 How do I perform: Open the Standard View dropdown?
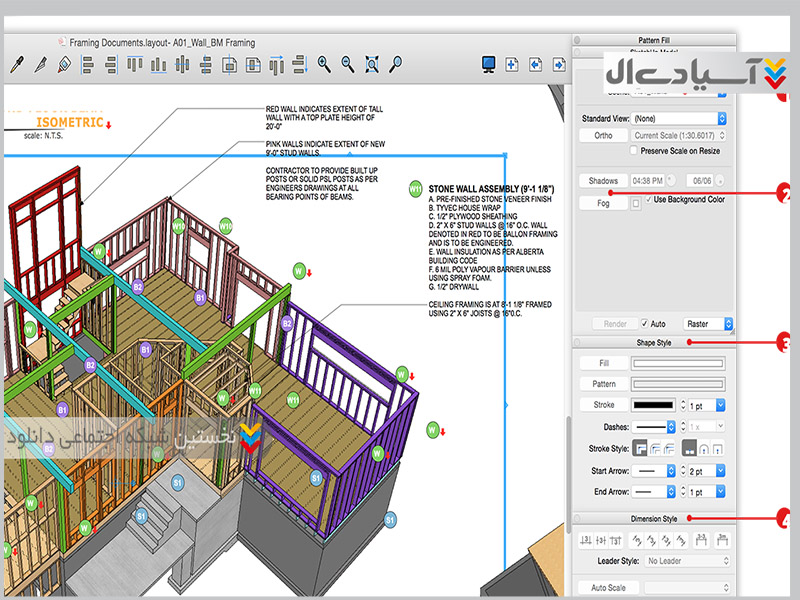(x=679, y=118)
